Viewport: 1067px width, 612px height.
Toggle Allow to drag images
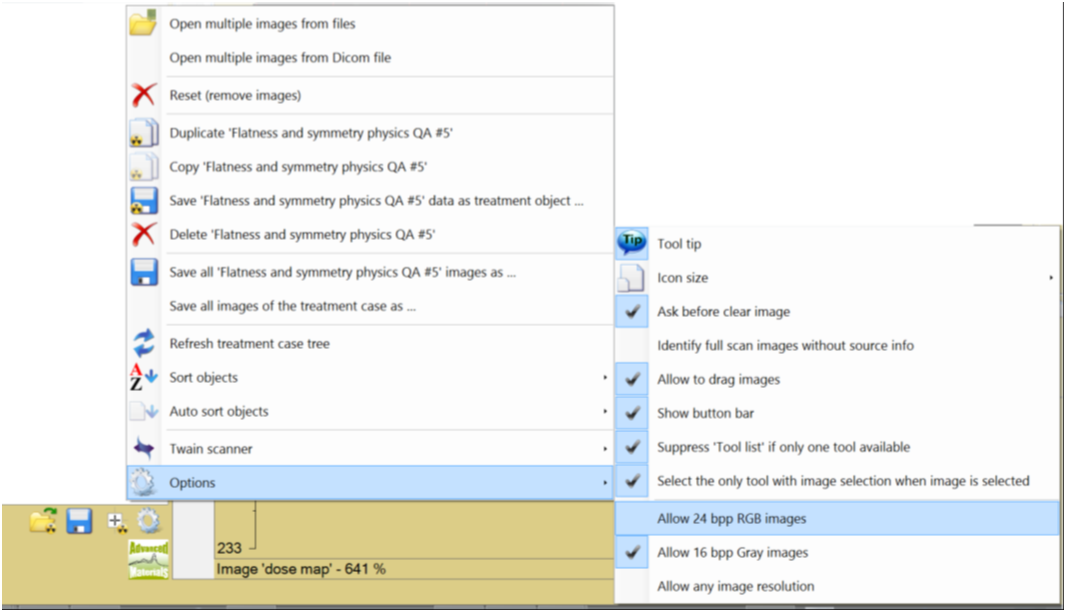pos(837,379)
